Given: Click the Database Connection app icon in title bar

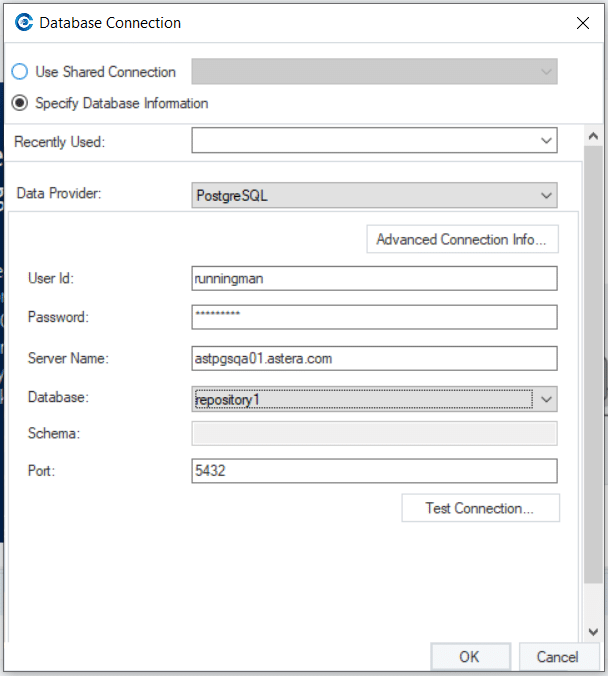Looking at the screenshot, I should [x=23, y=22].
